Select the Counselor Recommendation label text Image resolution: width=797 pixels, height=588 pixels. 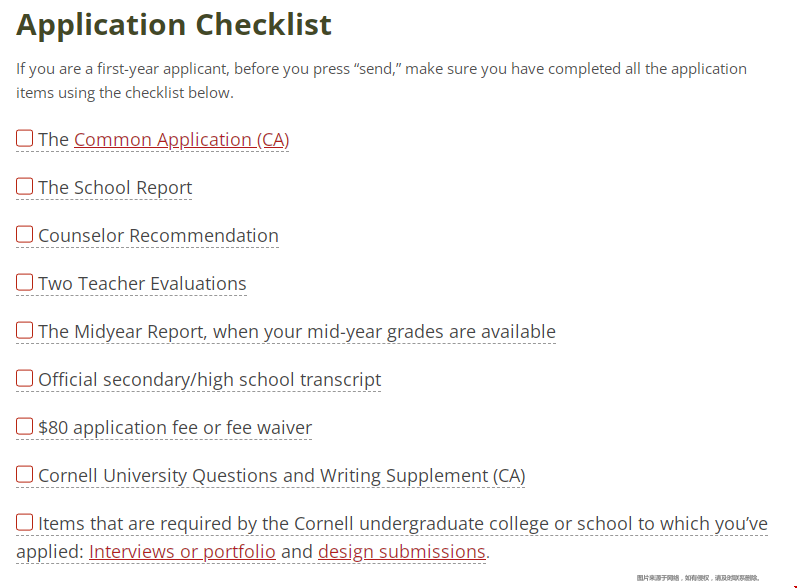point(159,236)
